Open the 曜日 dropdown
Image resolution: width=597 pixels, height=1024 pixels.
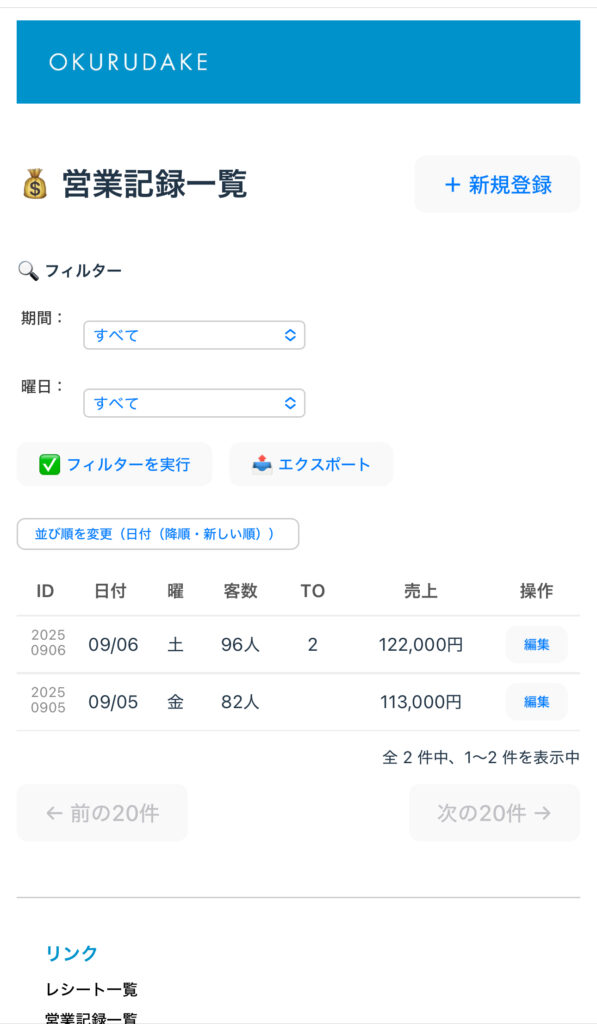[194, 403]
